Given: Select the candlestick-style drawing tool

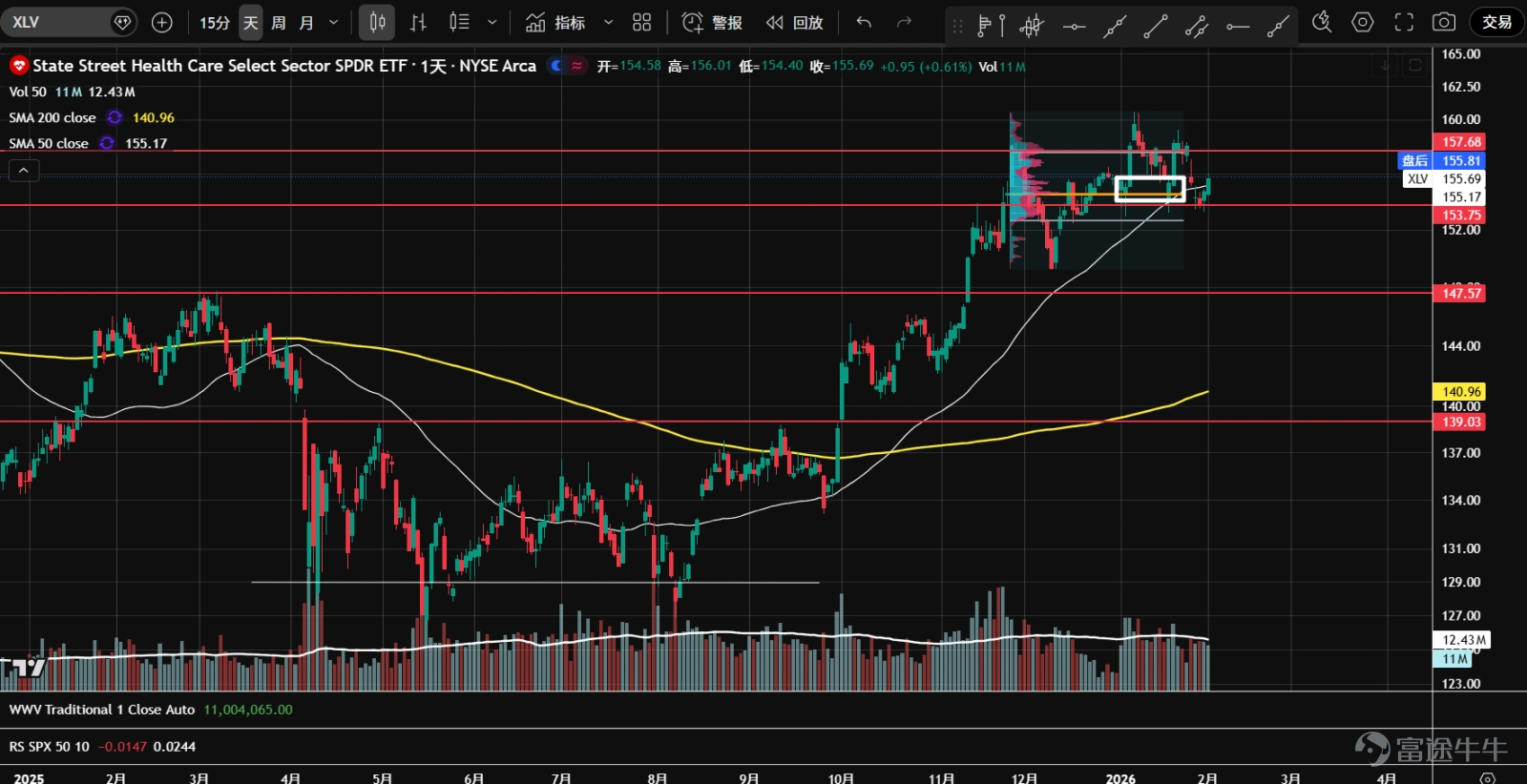Looking at the screenshot, I should click(1032, 26).
